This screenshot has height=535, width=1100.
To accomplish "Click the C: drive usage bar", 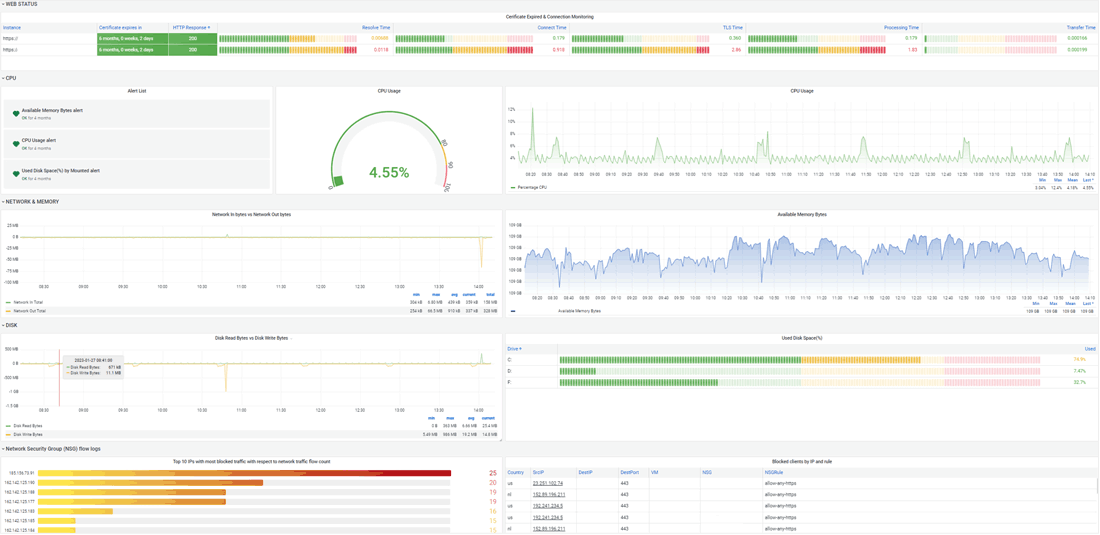I will coord(799,360).
